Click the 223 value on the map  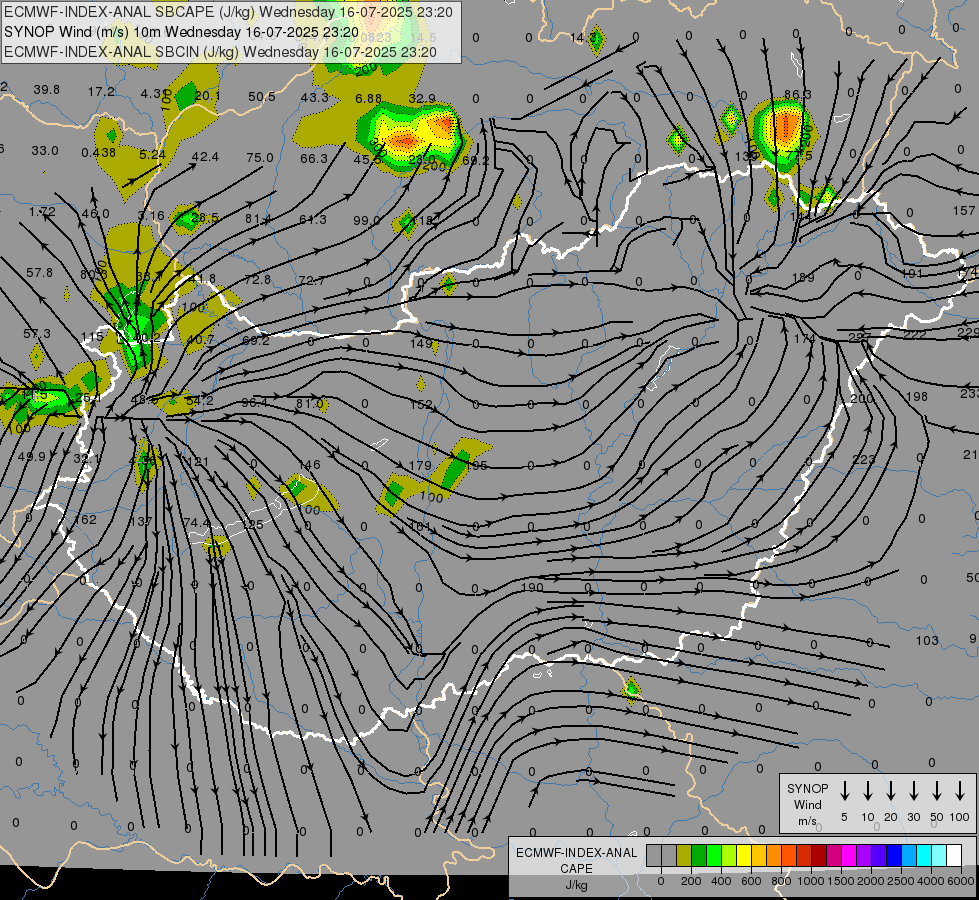tap(863, 459)
